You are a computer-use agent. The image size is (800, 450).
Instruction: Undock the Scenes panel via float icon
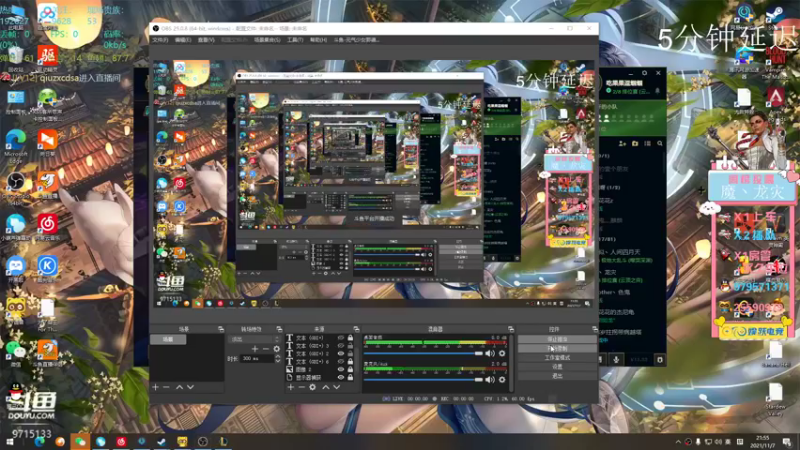(220, 329)
